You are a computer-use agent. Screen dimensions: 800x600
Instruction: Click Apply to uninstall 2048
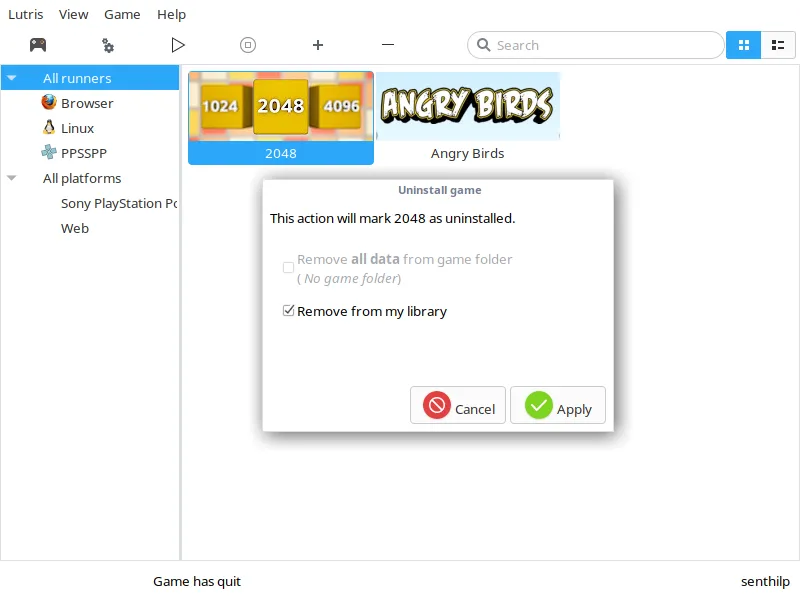(558, 405)
